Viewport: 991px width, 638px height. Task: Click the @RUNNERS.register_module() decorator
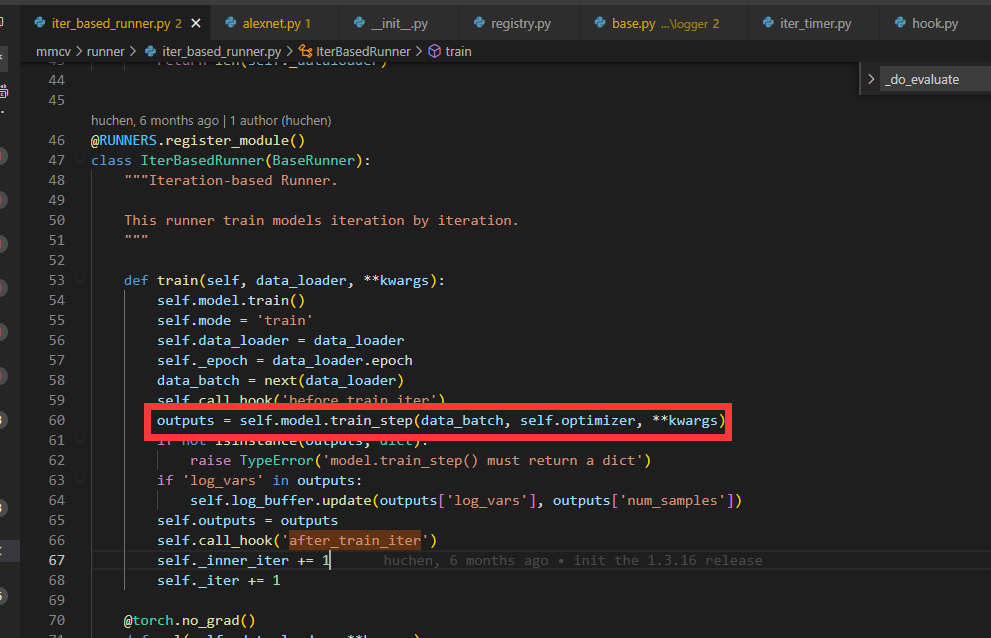[198, 140]
